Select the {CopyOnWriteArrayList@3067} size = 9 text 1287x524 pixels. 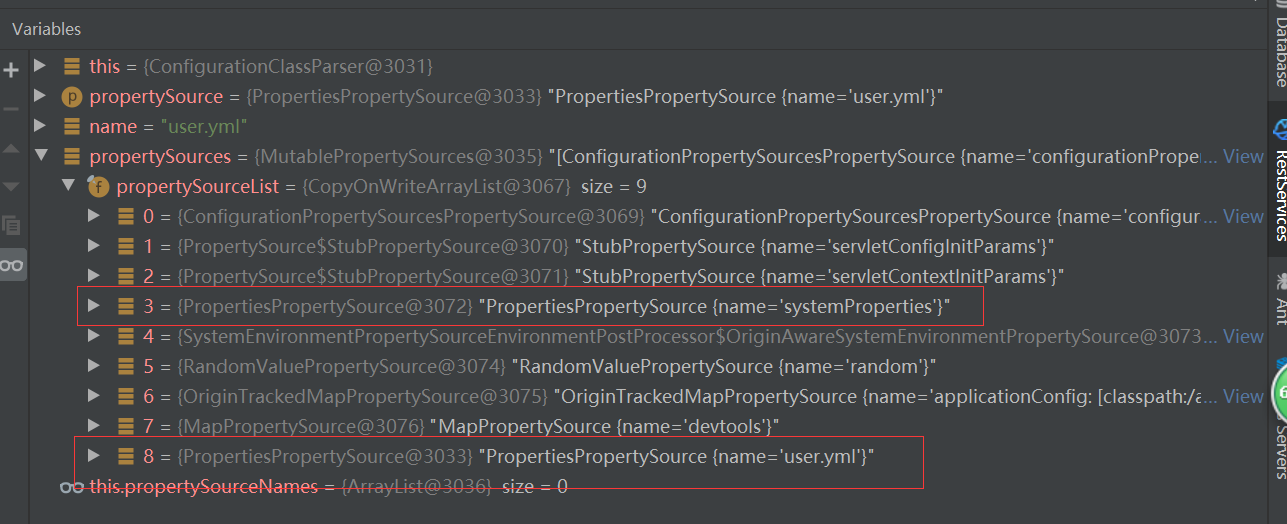click(x=475, y=186)
